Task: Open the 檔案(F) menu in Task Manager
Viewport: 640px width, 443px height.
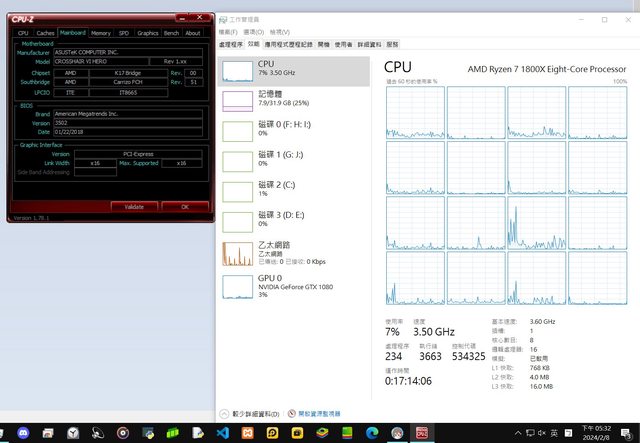Action: tap(228, 32)
